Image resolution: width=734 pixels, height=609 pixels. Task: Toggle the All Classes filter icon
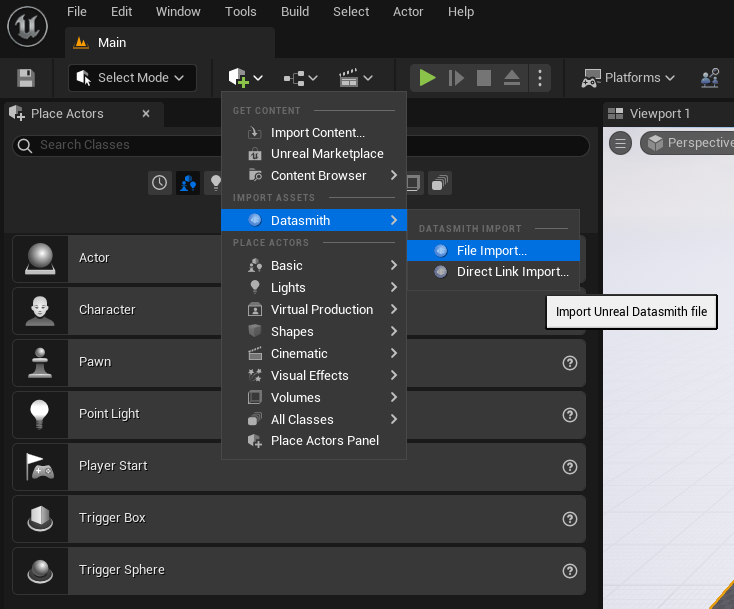[439, 183]
